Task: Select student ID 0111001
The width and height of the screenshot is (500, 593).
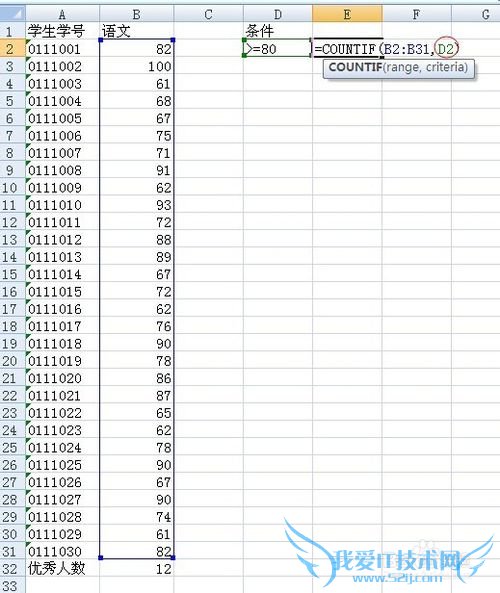Action: (x=62, y=49)
